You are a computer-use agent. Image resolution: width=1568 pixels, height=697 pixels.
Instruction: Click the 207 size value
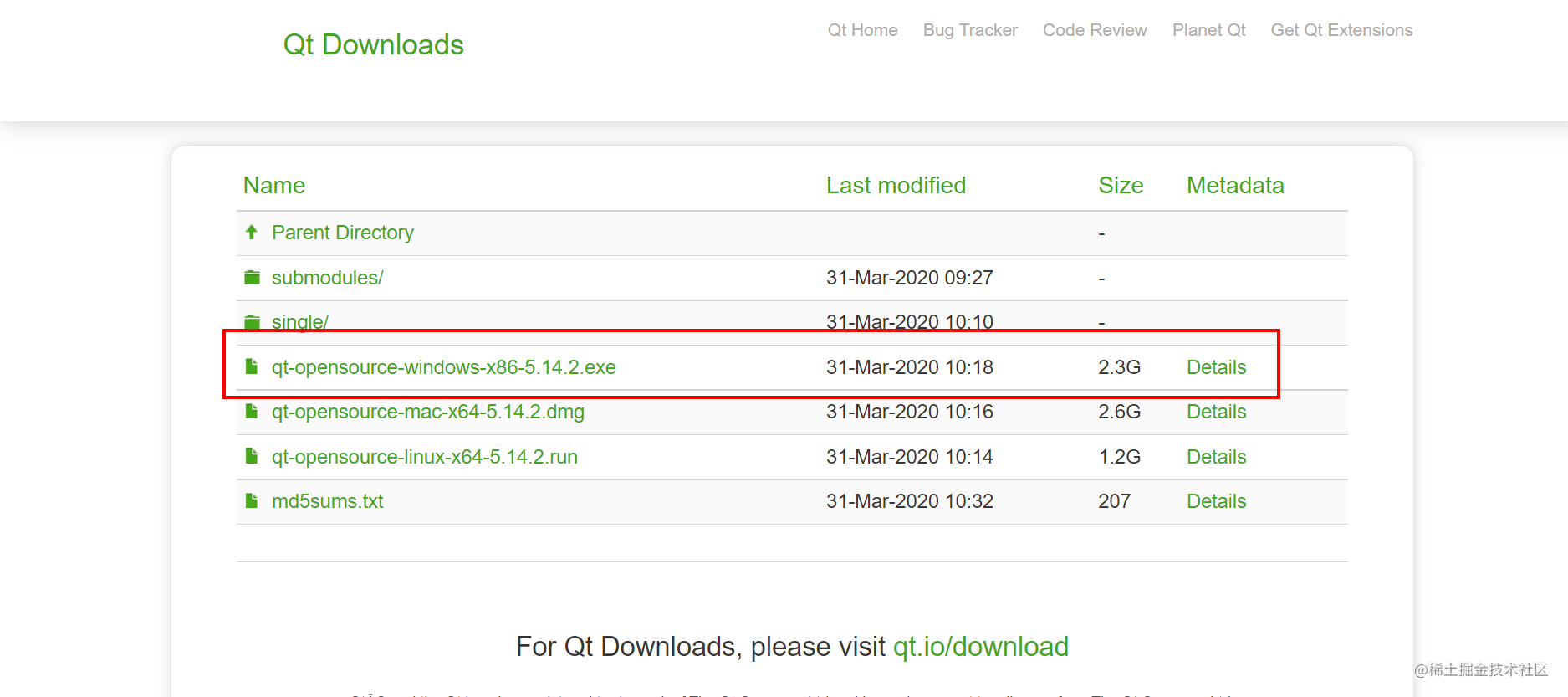(x=1114, y=501)
